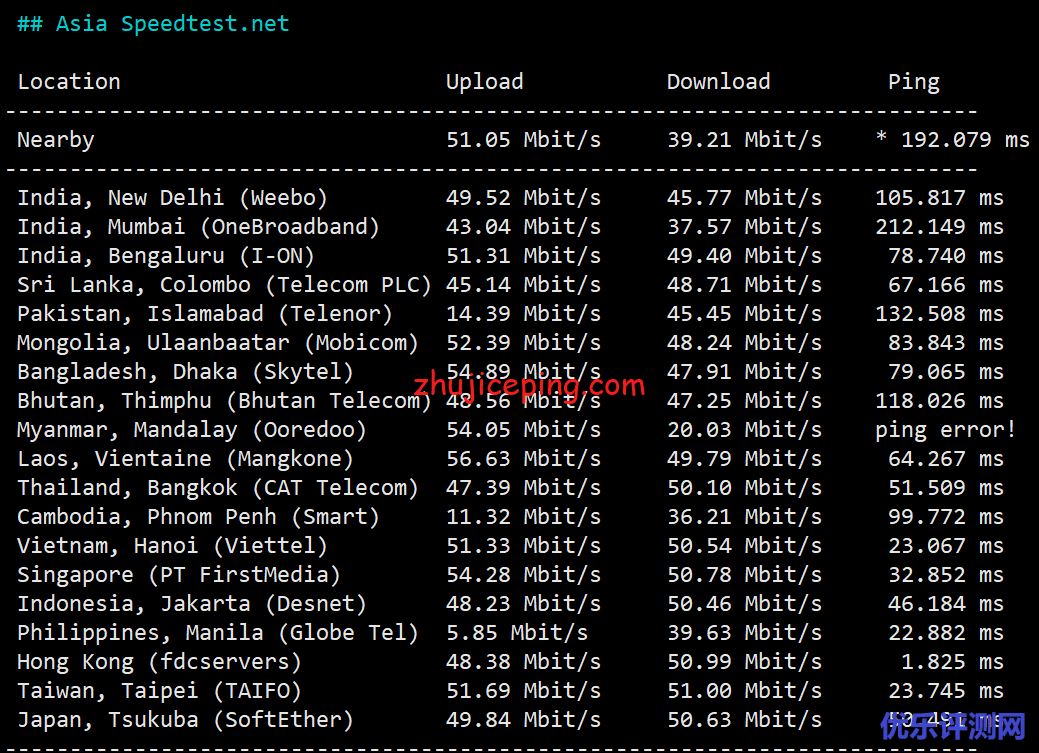The width and height of the screenshot is (1039, 753).
Task: Select Philippines upload 5.85 Mbit/s
Action: tap(517, 633)
